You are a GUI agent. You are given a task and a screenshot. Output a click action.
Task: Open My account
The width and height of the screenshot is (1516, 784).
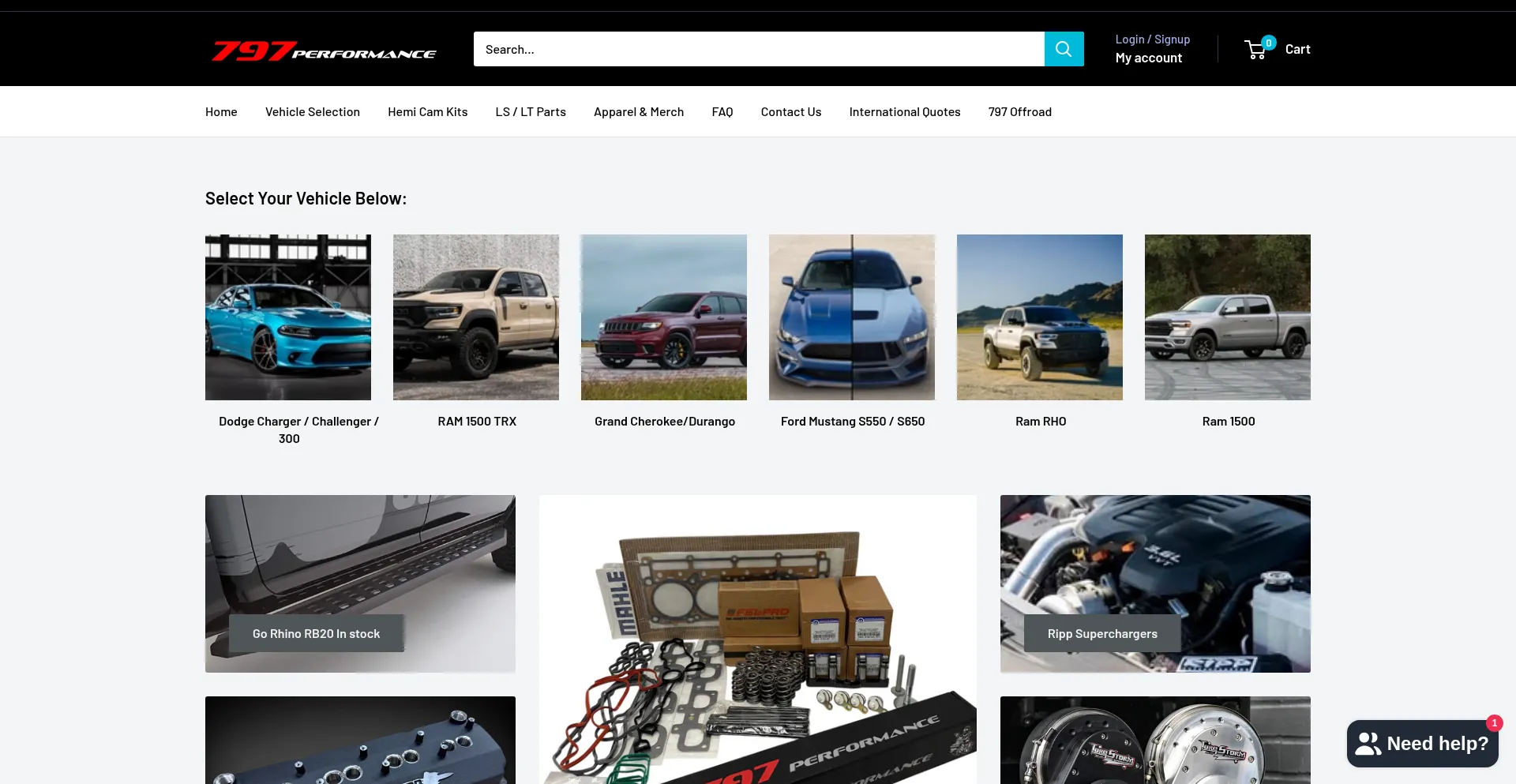click(1148, 57)
